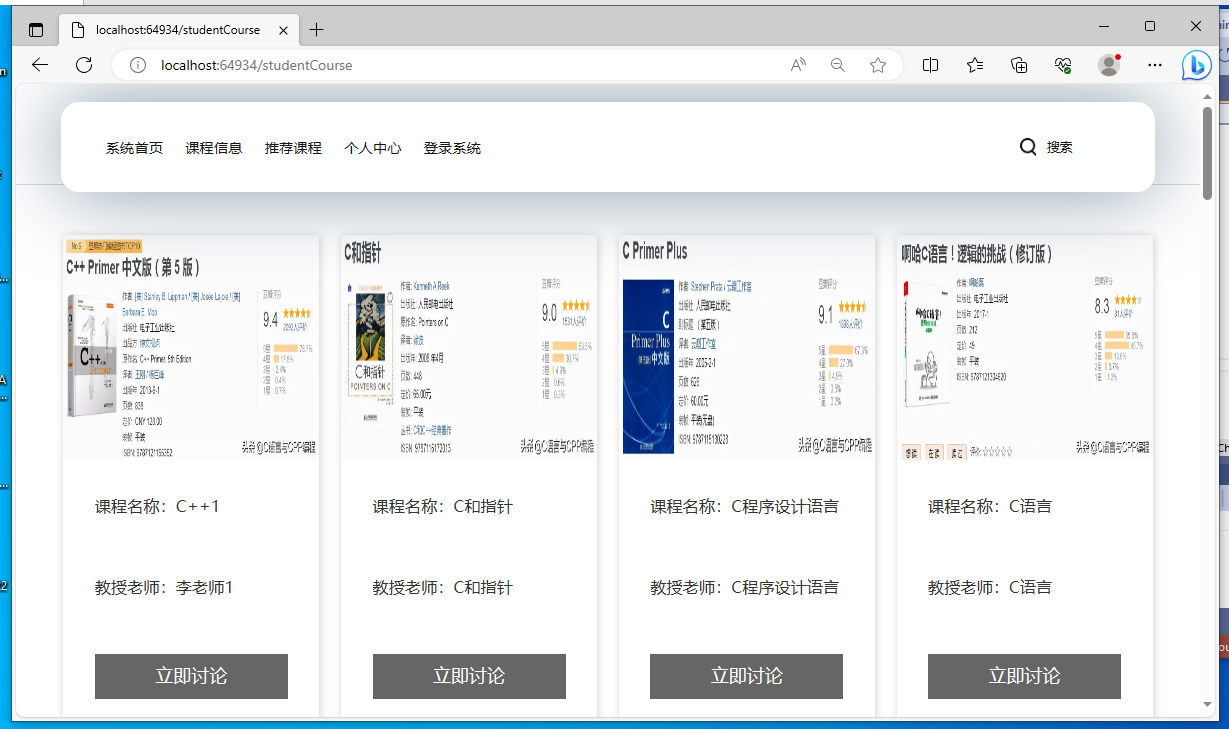Open 登录系统 menu item
Viewport: 1229px width, 729px height.
pyautogui.click(x=452, y=148)
